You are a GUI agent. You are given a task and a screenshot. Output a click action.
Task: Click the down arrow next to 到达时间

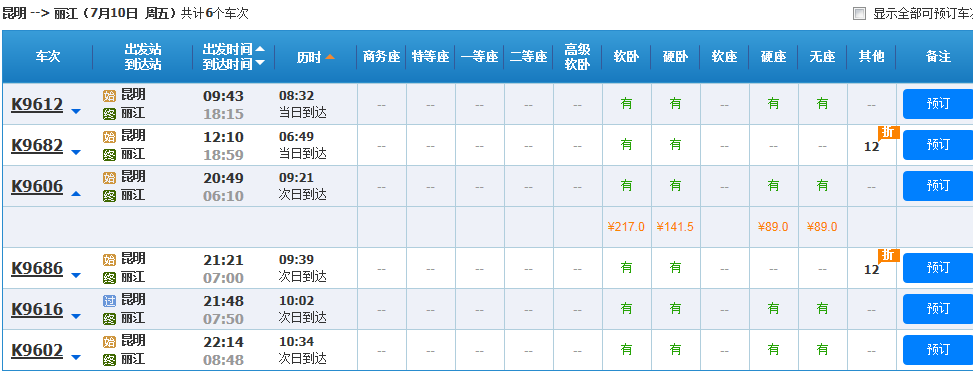[260, 63]
